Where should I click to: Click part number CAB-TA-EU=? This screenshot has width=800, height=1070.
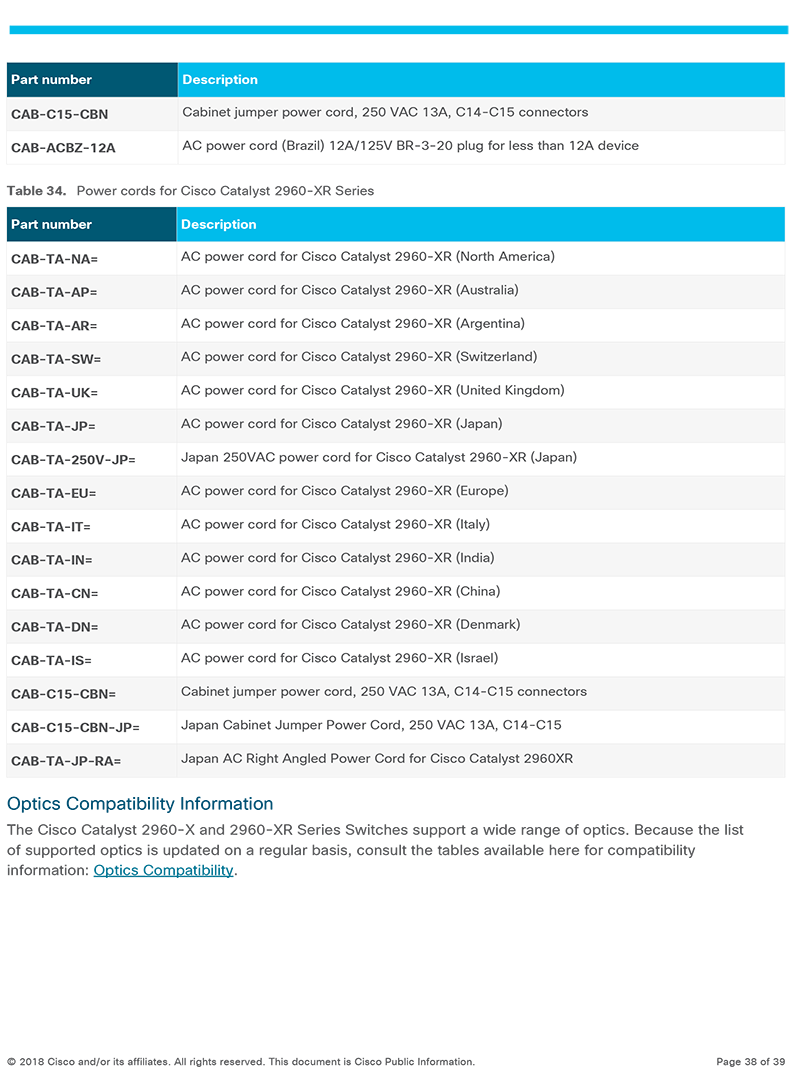[53, 493]
